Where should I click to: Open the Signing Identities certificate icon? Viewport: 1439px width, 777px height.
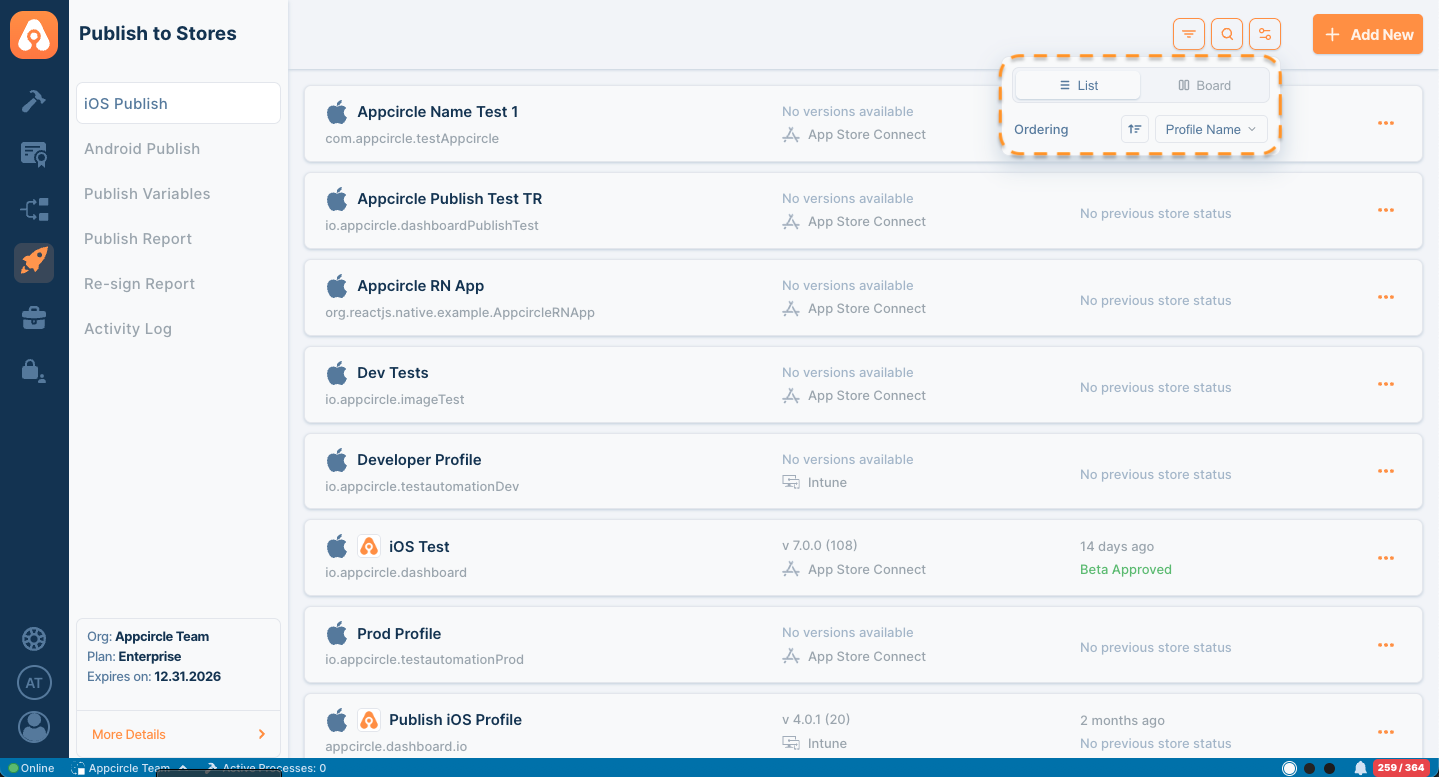pyautogui.click(x=34, y=155)
